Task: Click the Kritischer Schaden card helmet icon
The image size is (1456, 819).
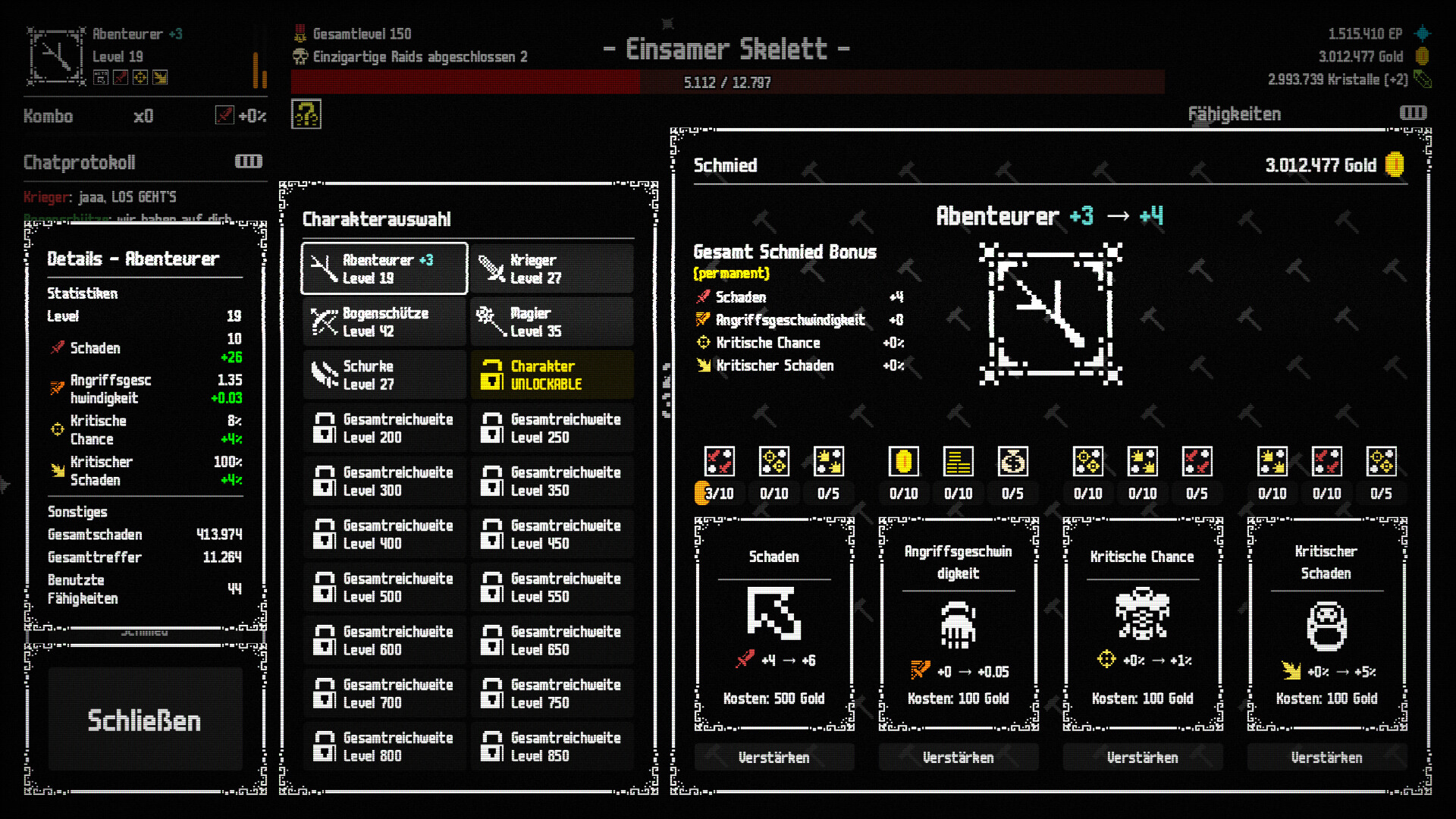Action: (x=1326, y=626)
